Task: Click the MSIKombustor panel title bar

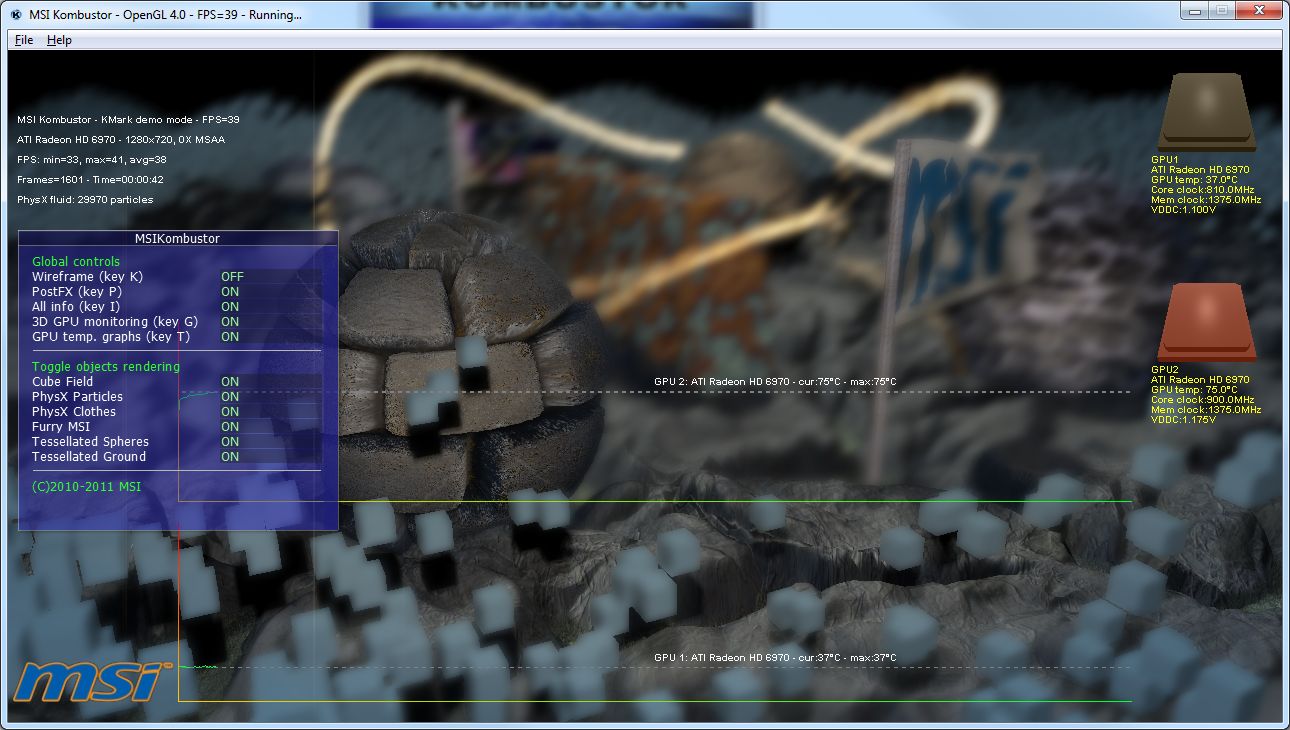Action: coord(178,239)
